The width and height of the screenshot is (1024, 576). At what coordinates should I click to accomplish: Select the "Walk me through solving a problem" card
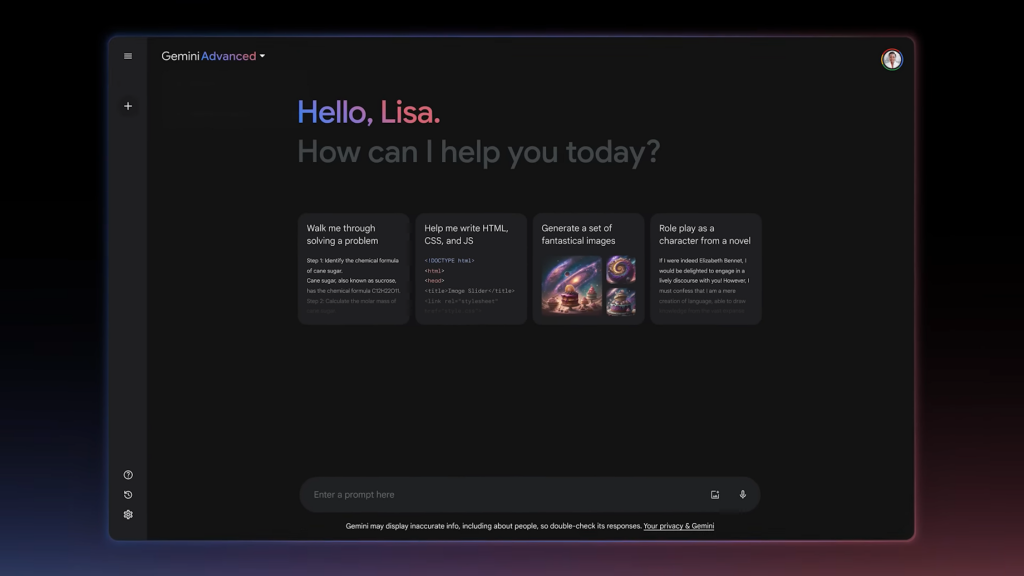tap(353, 268)
